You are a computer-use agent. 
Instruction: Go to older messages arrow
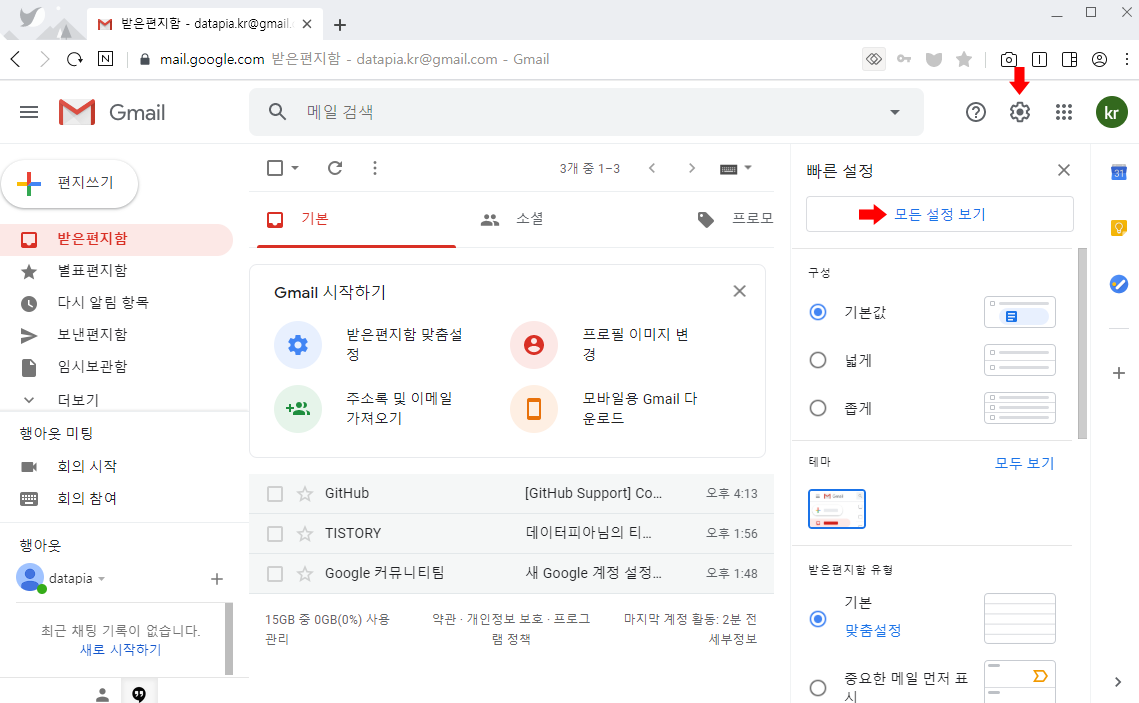[692, 168]
